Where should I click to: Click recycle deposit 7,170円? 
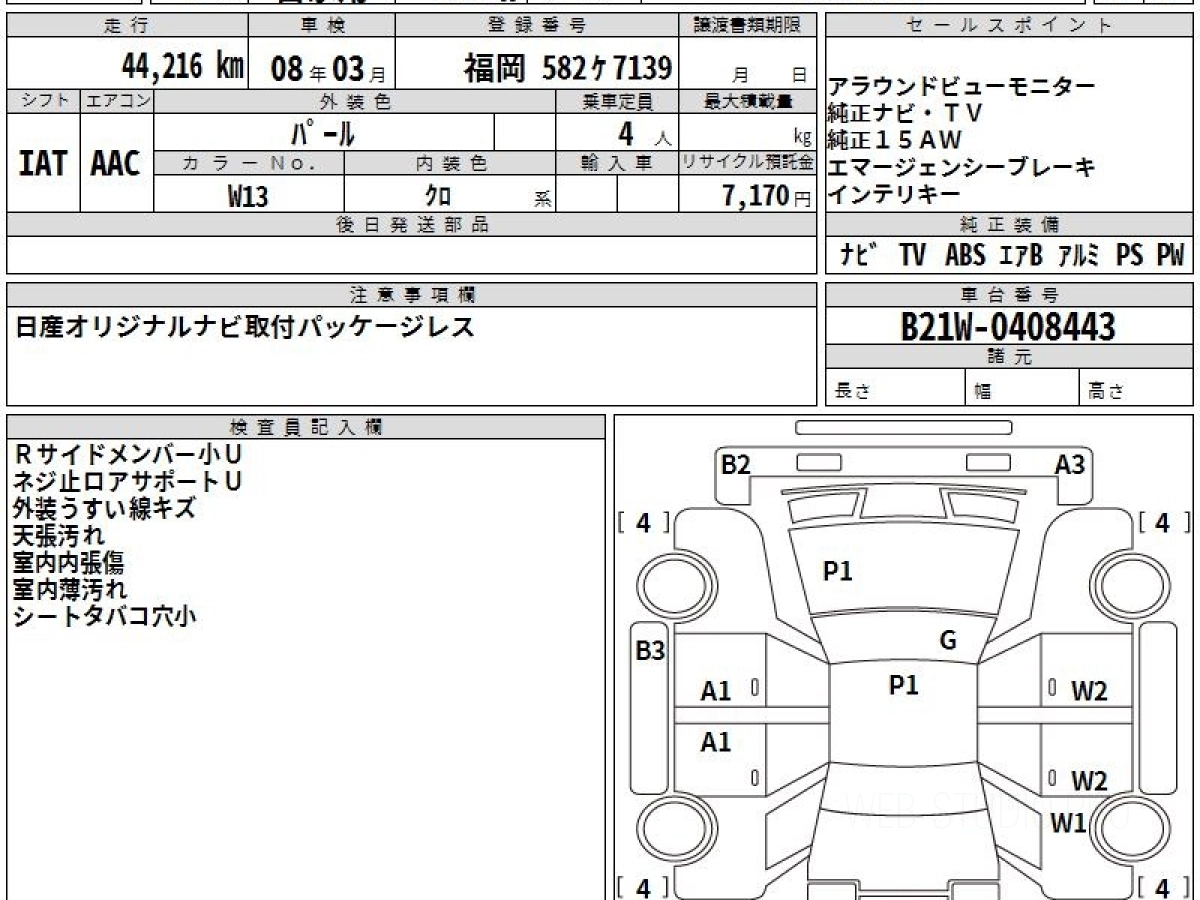point(767,196)
